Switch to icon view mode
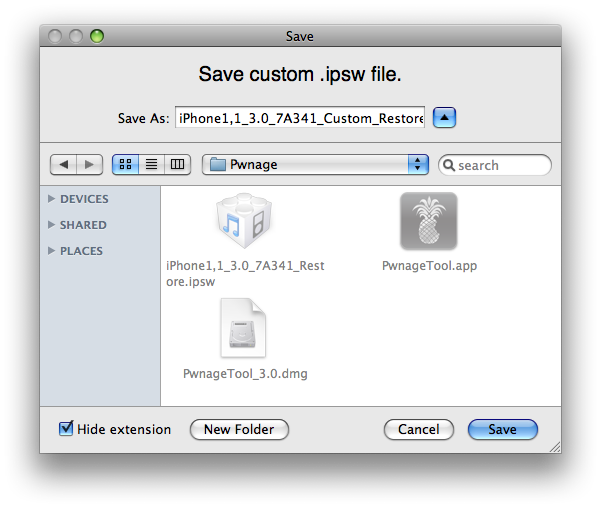 127,165
